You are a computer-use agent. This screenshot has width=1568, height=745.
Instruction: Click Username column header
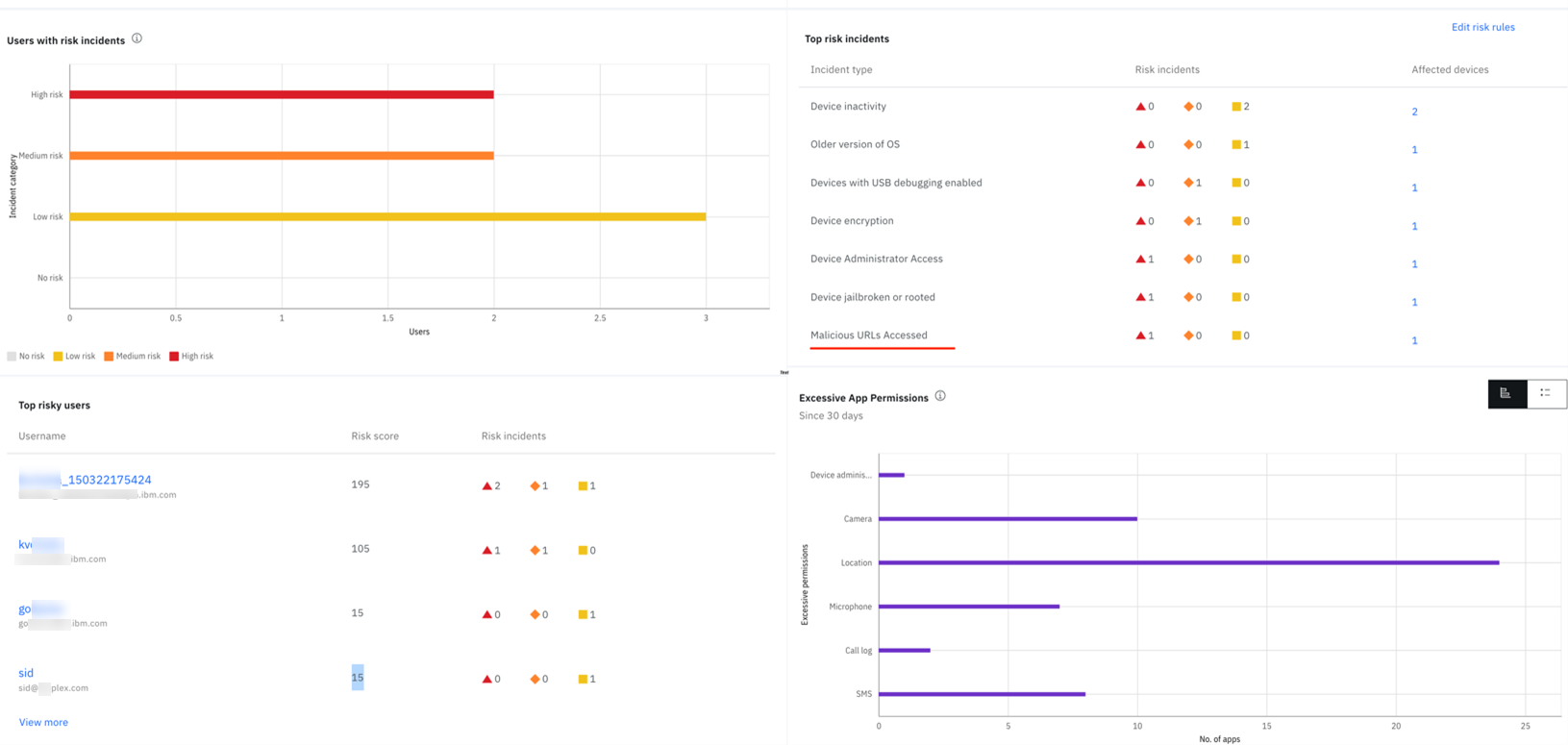click(42, 436)
